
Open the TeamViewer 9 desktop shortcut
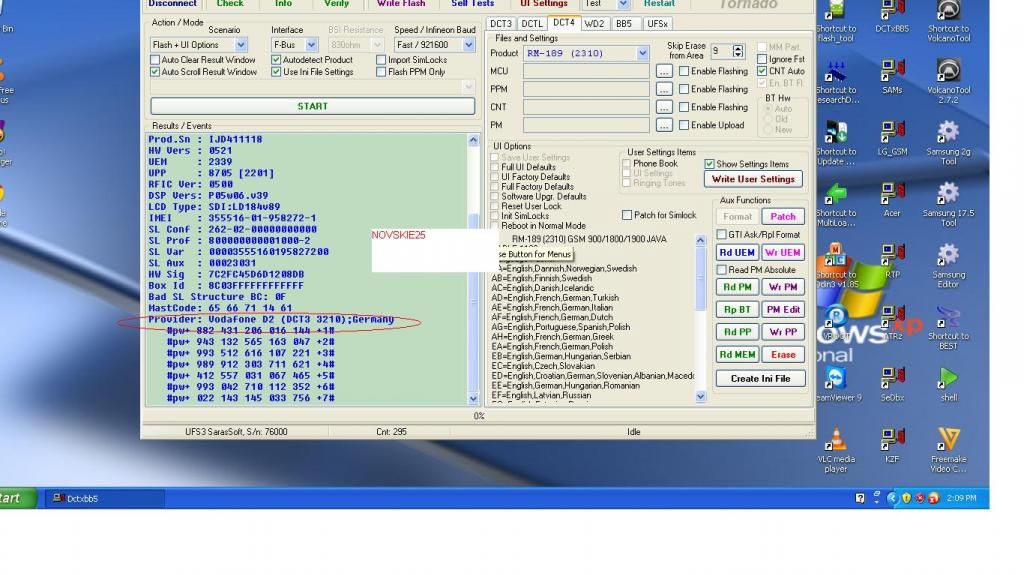836,378
